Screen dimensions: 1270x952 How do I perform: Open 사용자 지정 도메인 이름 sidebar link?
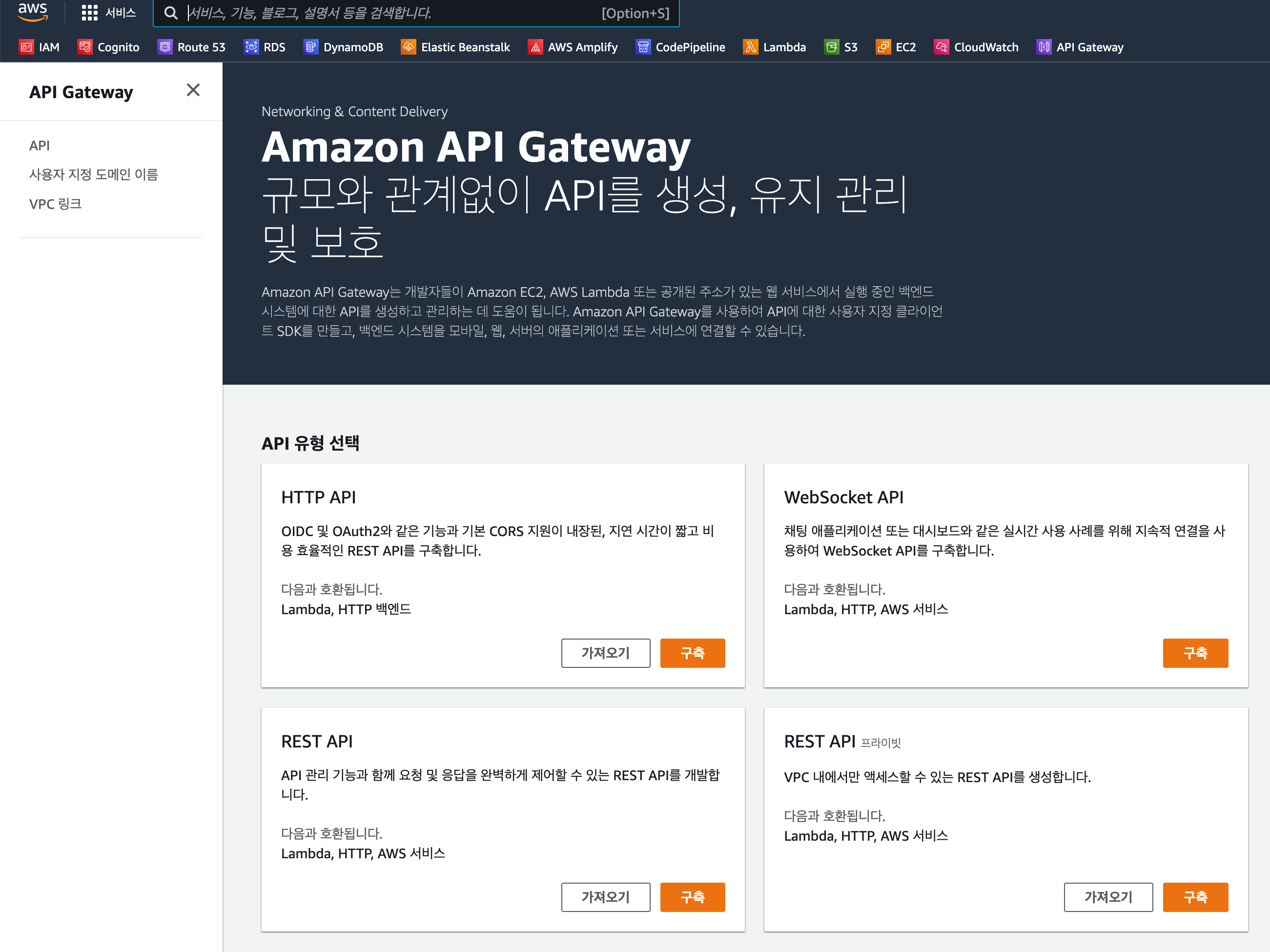[x=94, y=174]
